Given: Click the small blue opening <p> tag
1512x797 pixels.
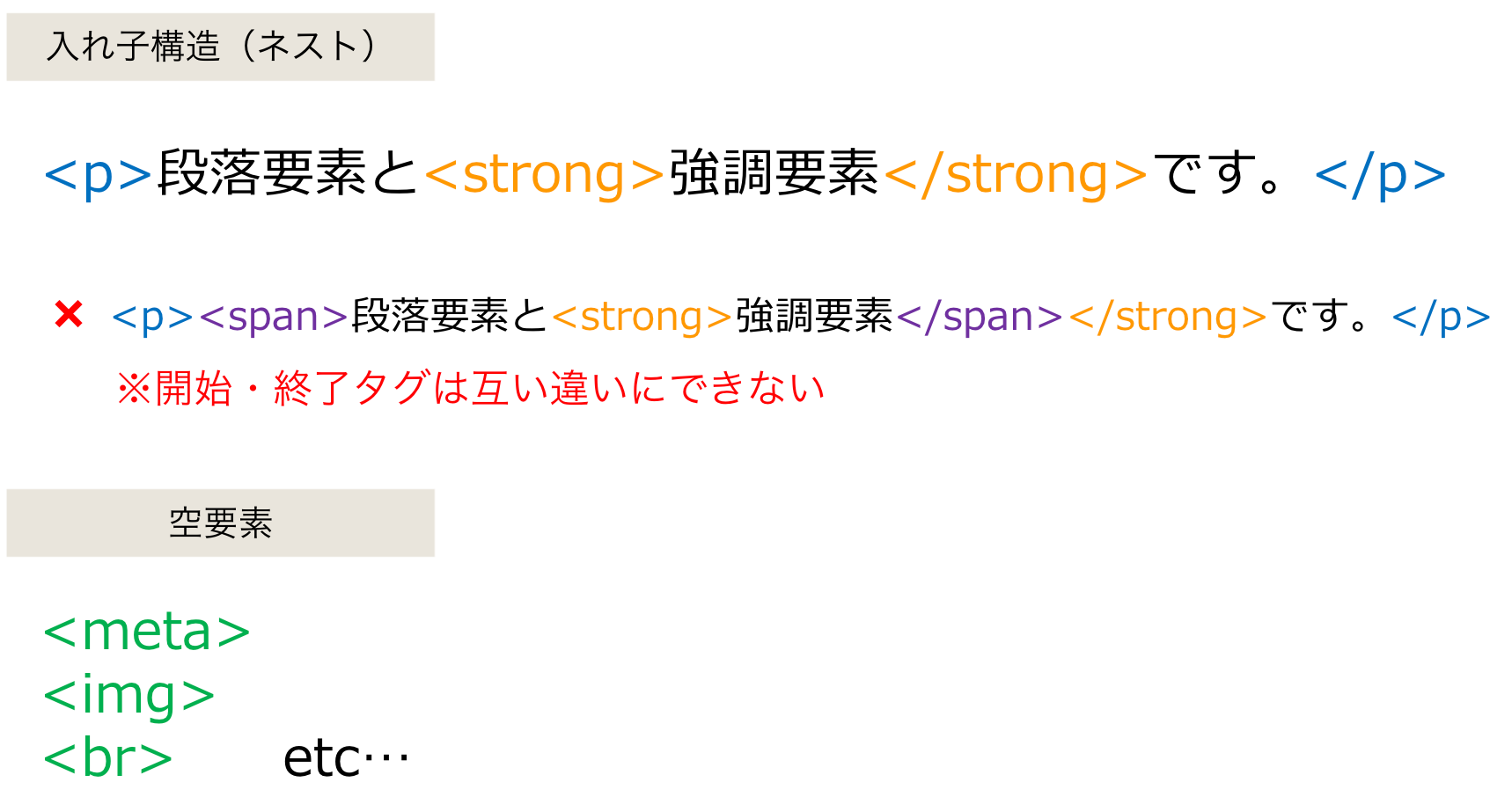Looking at the screenshot, I should pos(152,317).
